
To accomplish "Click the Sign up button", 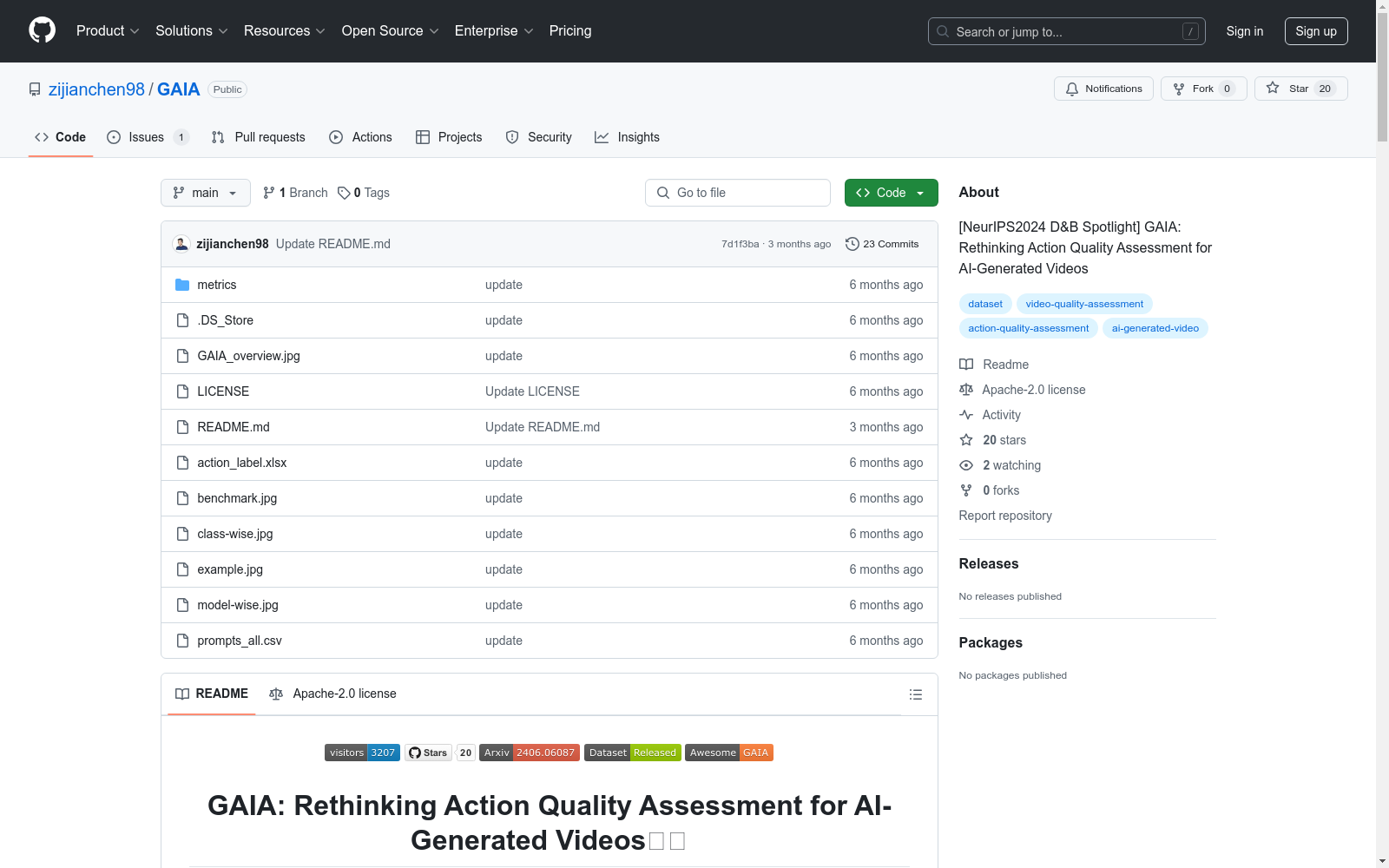I will pyautogui.click(x=1316, y=31).
